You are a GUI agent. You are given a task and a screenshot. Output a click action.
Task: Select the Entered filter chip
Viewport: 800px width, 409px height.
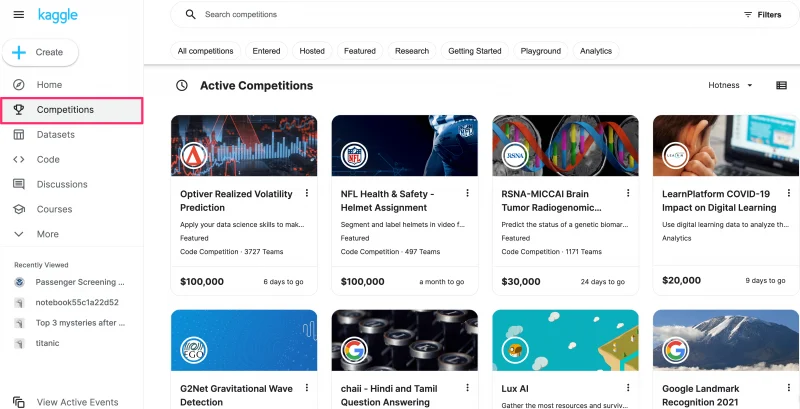(x=266, y=51)
